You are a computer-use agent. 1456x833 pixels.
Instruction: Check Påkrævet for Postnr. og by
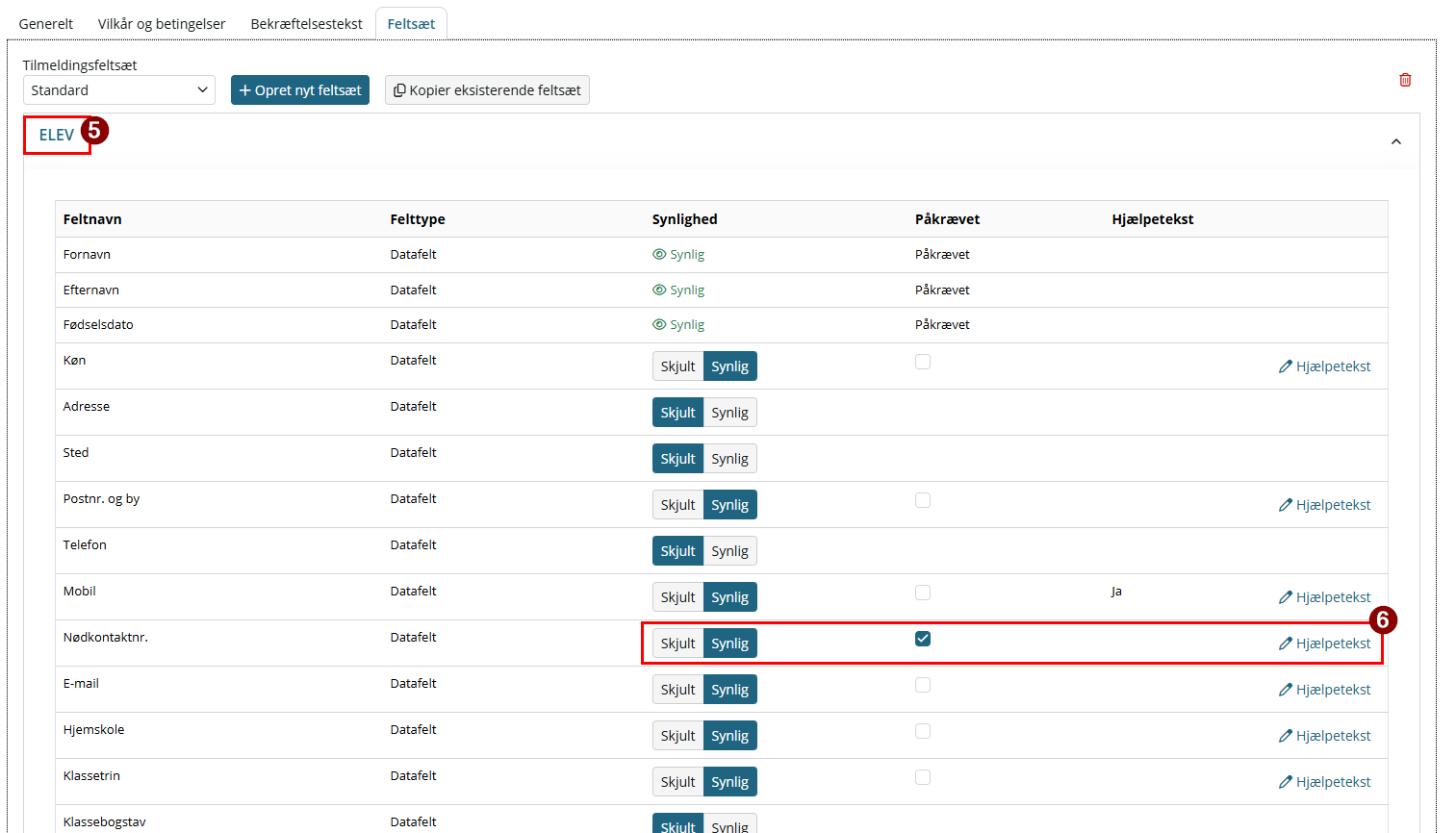(x=923, y=500)
